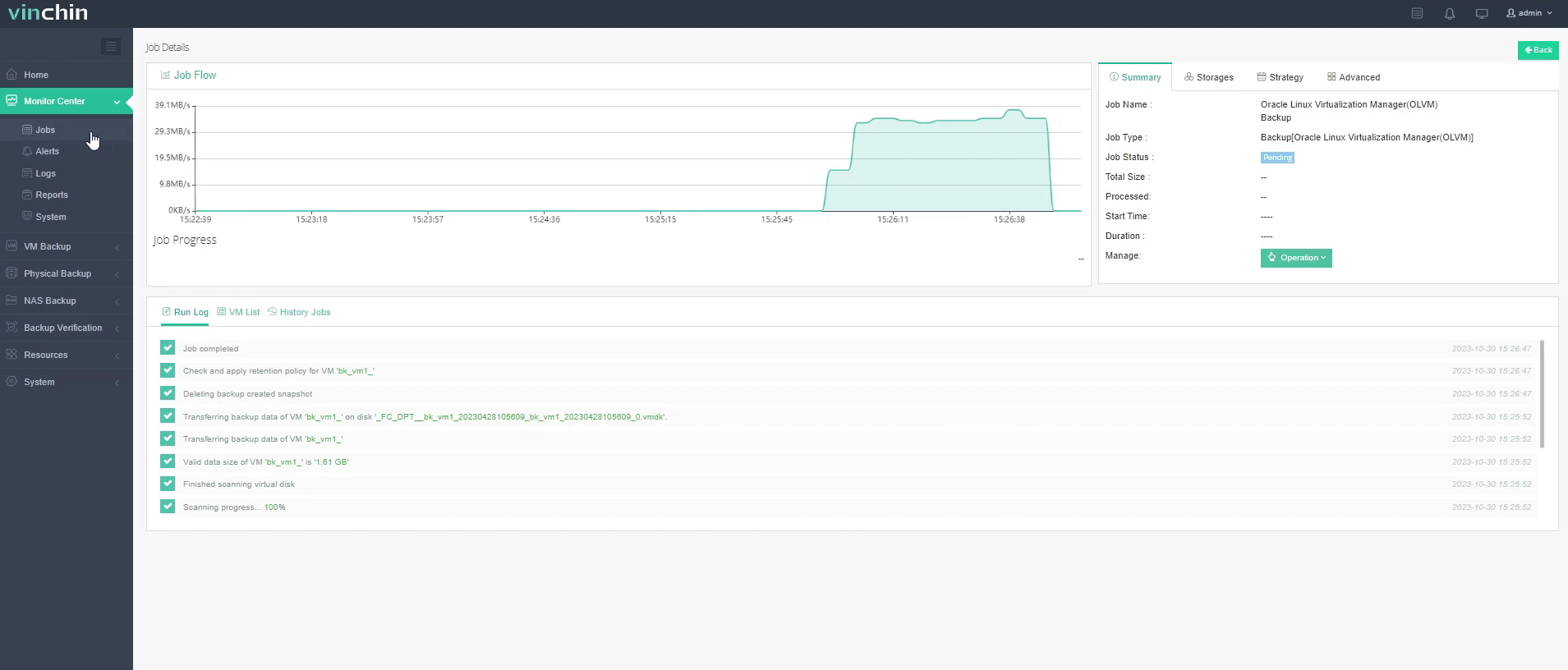
Task: Click the green Back button
Action: coord(1538,50)
